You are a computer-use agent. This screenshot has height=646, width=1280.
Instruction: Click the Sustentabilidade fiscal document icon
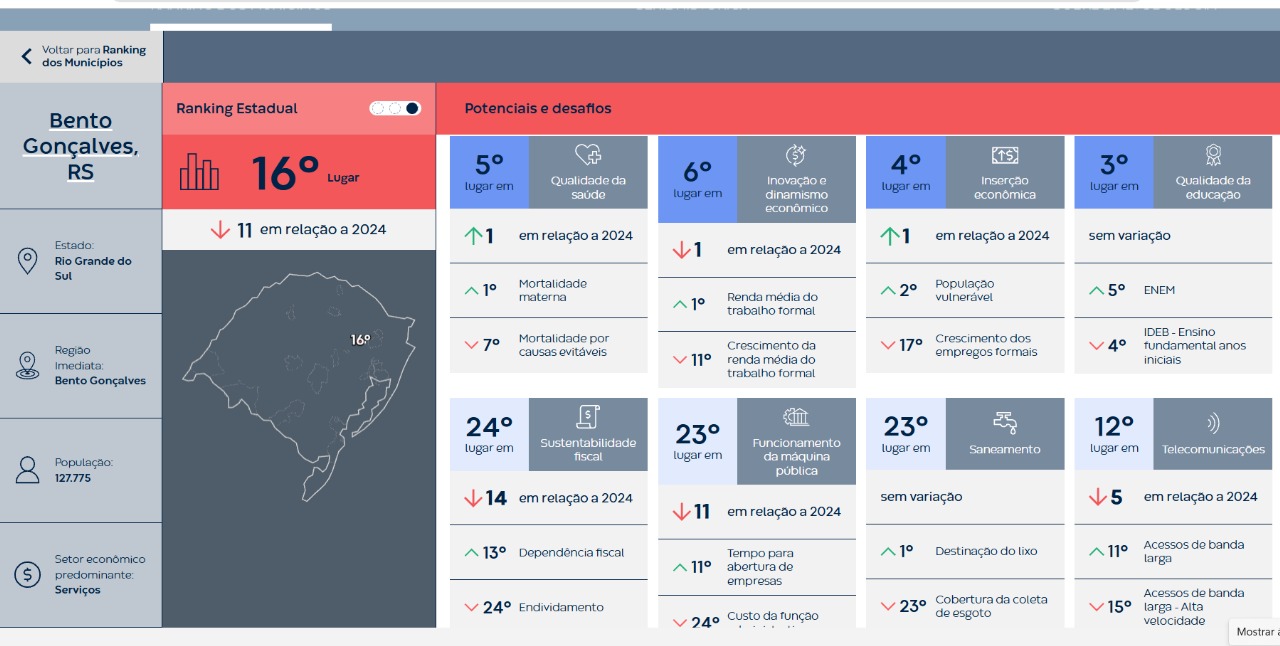(588, 417)
